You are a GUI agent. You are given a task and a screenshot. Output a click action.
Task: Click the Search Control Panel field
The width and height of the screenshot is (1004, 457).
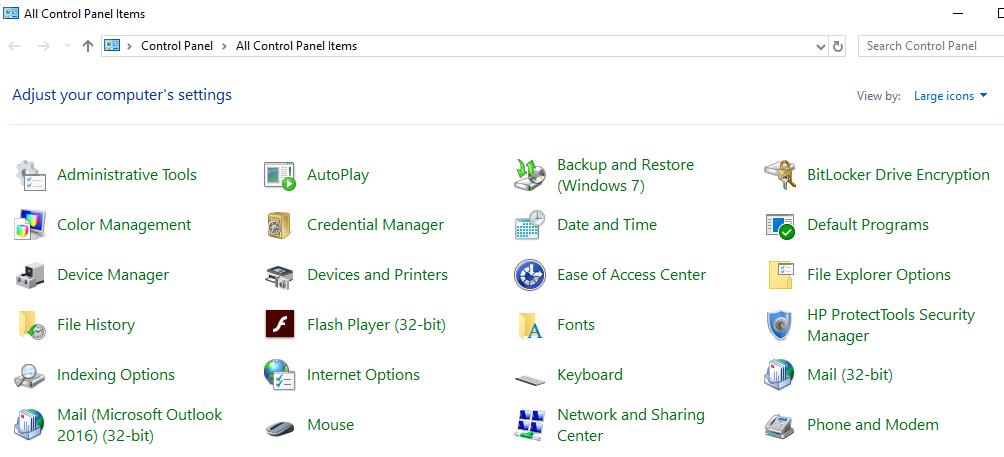tap(930, 46)
